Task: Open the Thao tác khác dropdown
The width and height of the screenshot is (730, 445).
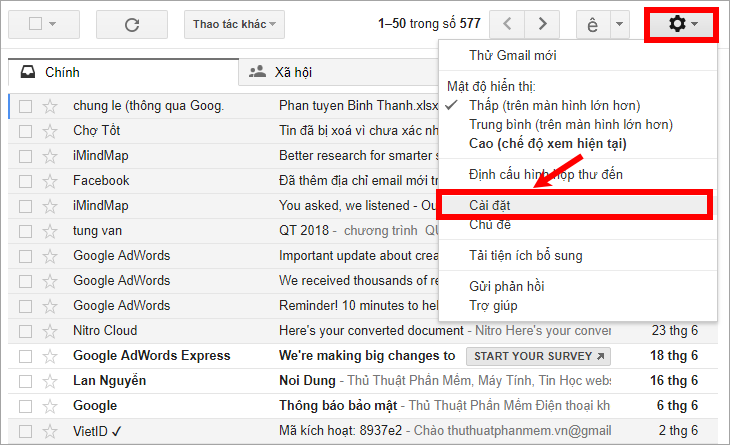Action: pyautogui.click(x=234, y=24)
